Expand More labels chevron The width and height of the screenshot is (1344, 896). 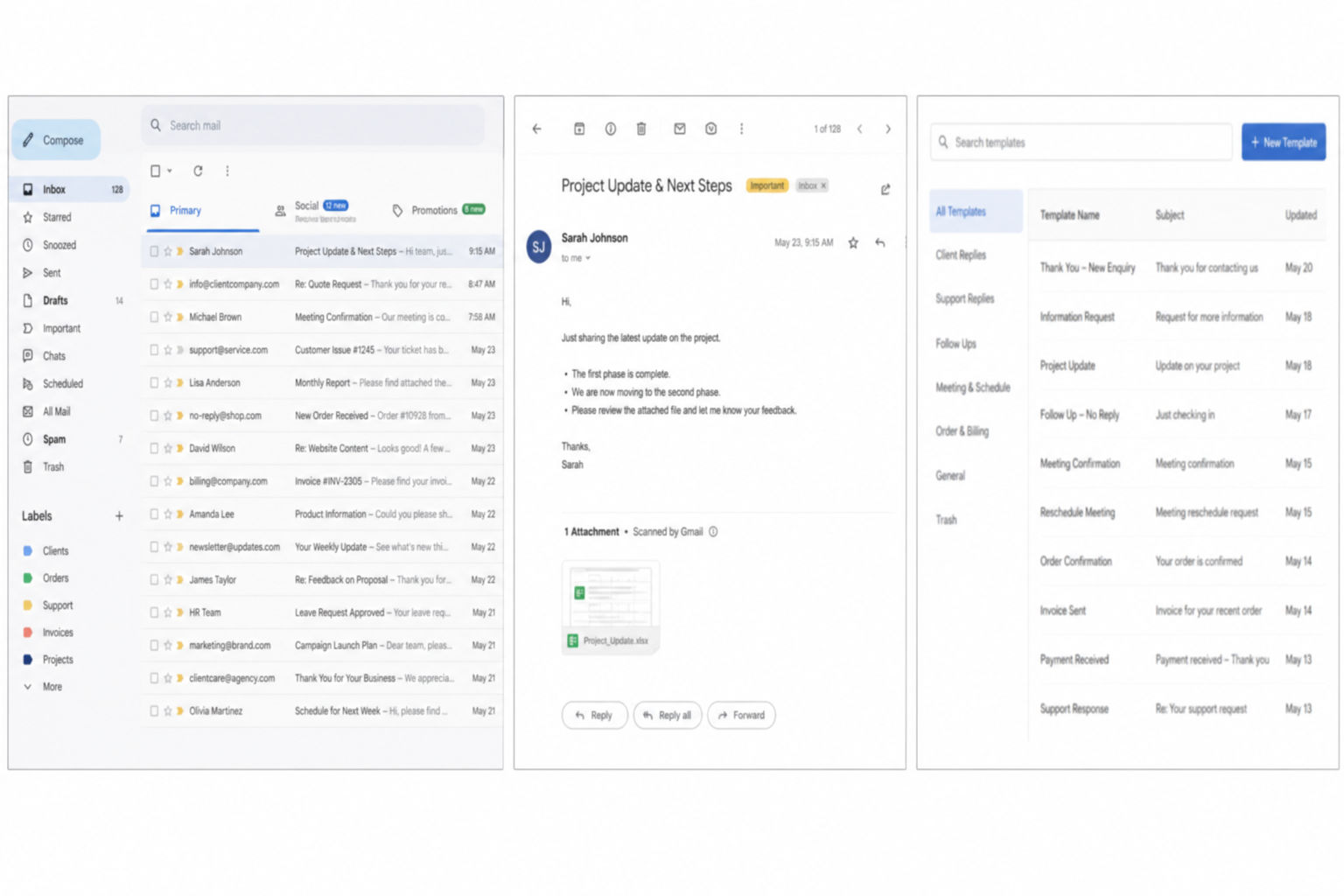click(x=28, y=687)
